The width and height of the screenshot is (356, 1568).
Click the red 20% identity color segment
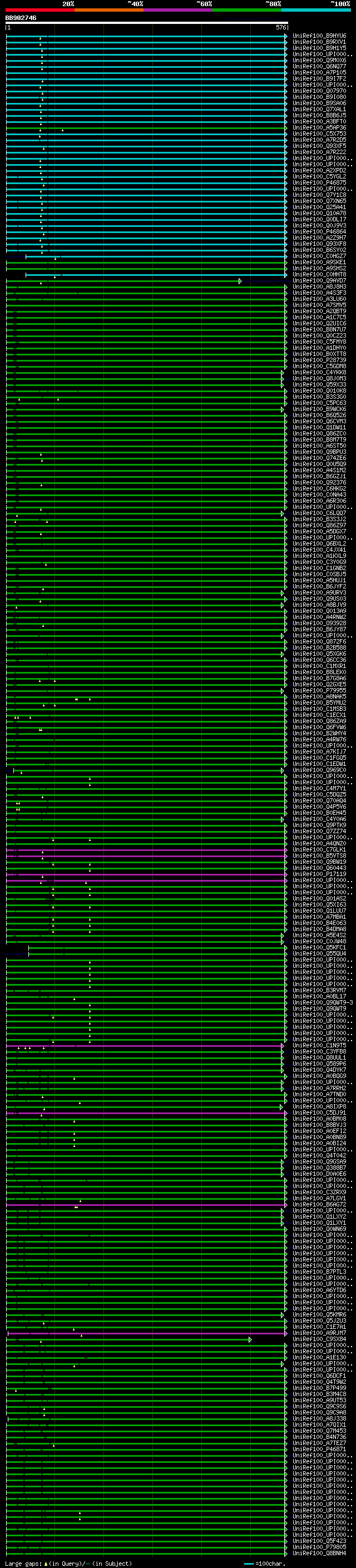[40, 10]
